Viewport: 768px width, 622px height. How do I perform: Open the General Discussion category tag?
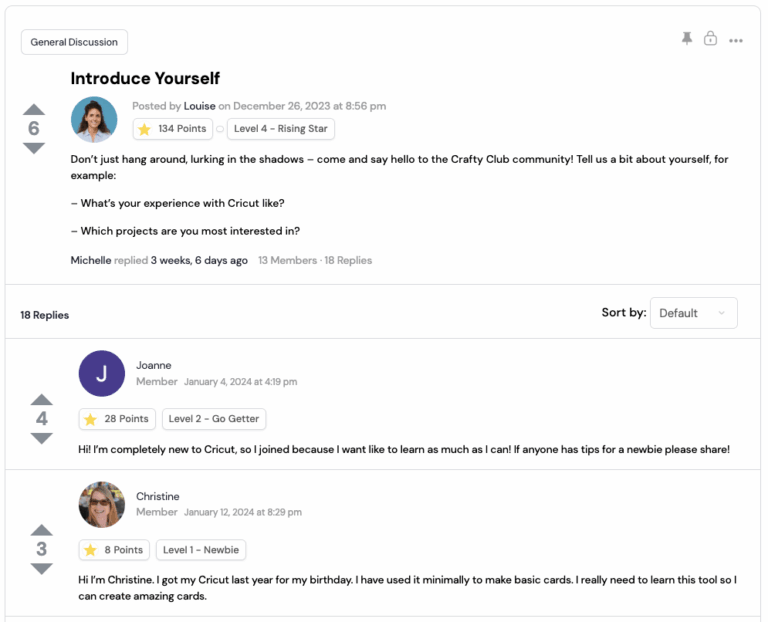click(74, 42)
